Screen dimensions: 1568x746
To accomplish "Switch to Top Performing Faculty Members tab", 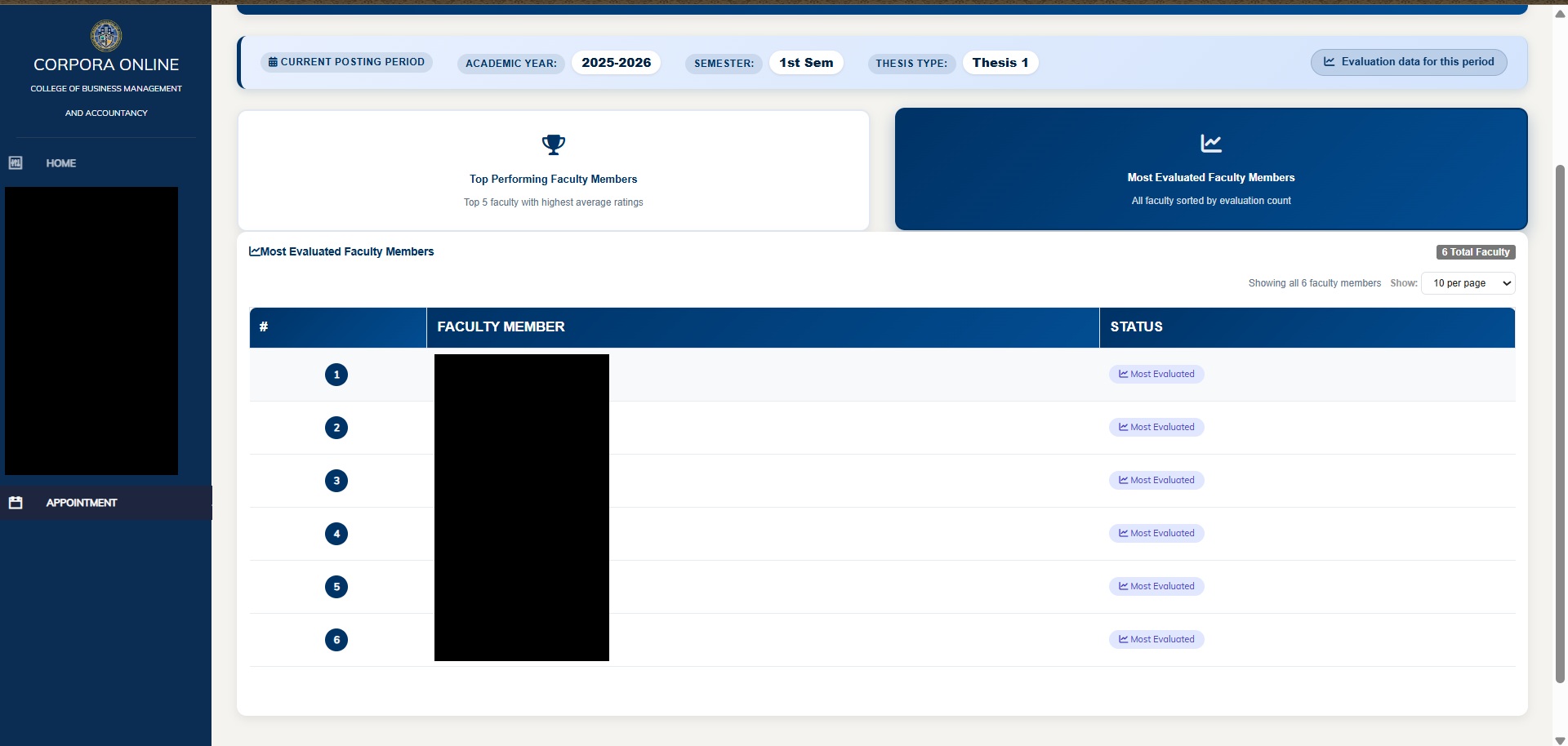I will coord(554,171).
